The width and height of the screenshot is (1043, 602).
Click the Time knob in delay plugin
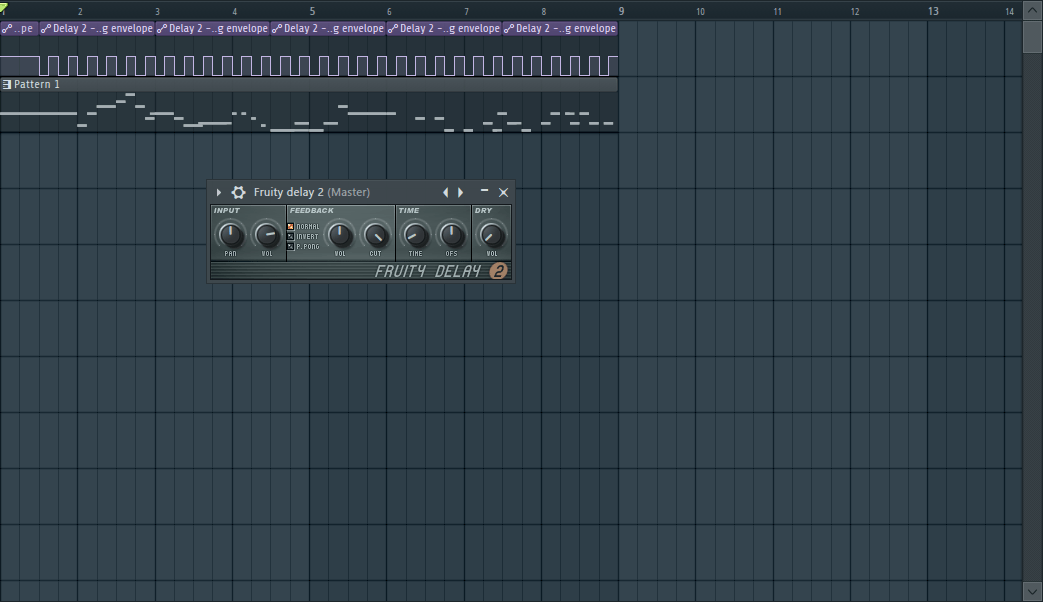coord(415,235)
